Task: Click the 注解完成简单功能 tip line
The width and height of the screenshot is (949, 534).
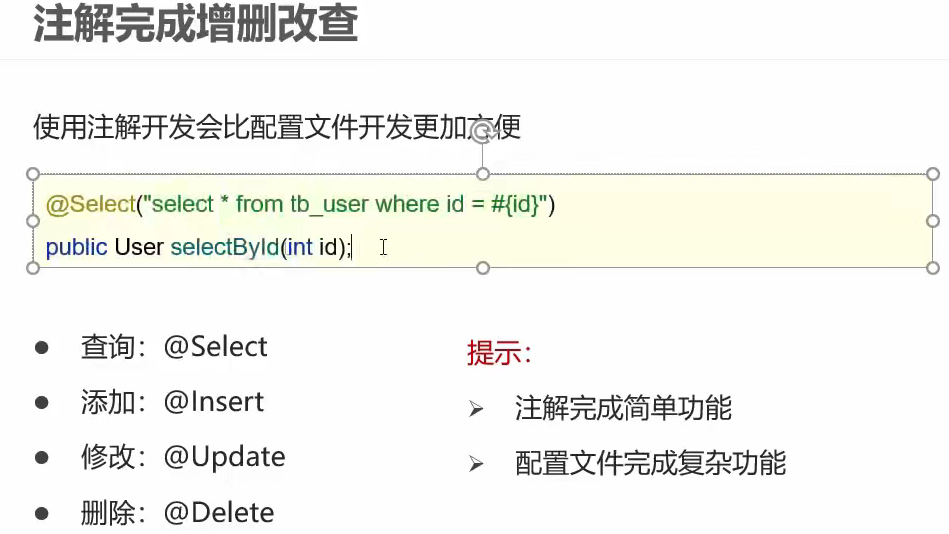Action: pyautogui.click(x=623, y=408)
